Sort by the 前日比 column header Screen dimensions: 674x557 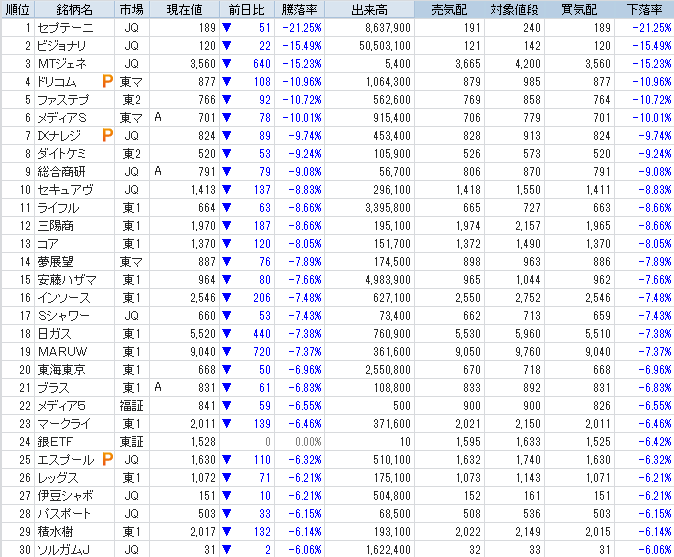pos(247,9)
